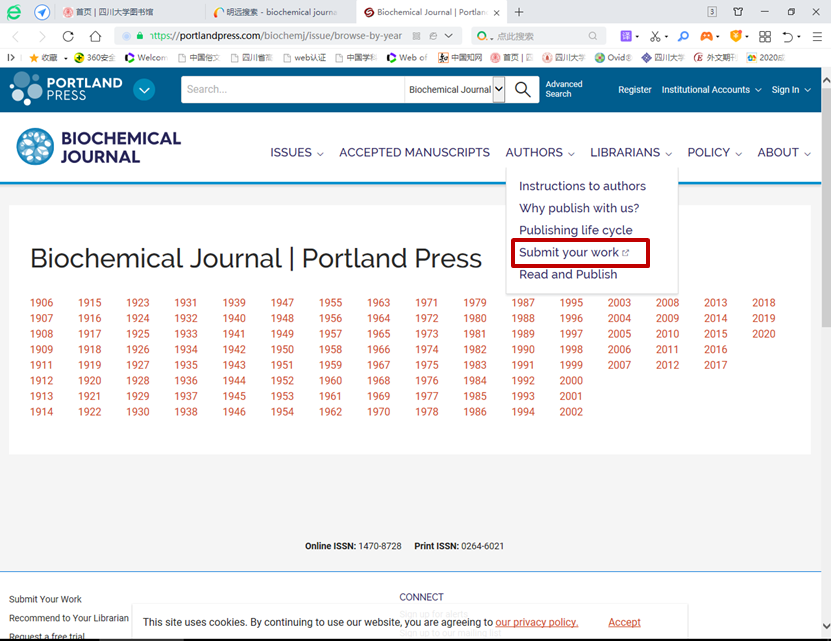
Task: Select Why publish with us? menu entry
Action: (579, 208)
